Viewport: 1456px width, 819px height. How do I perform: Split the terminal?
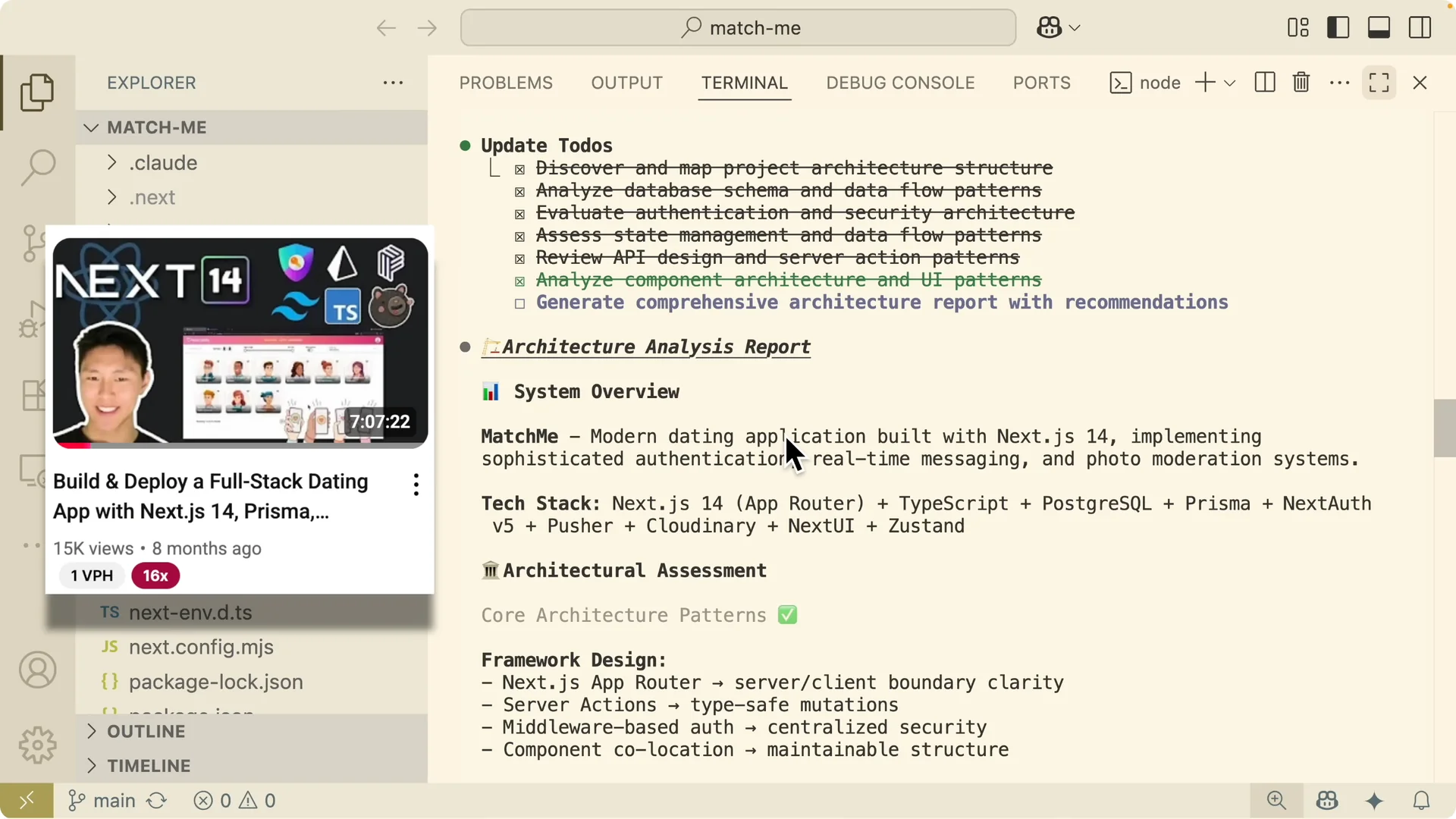click(x=1265, y=83)
